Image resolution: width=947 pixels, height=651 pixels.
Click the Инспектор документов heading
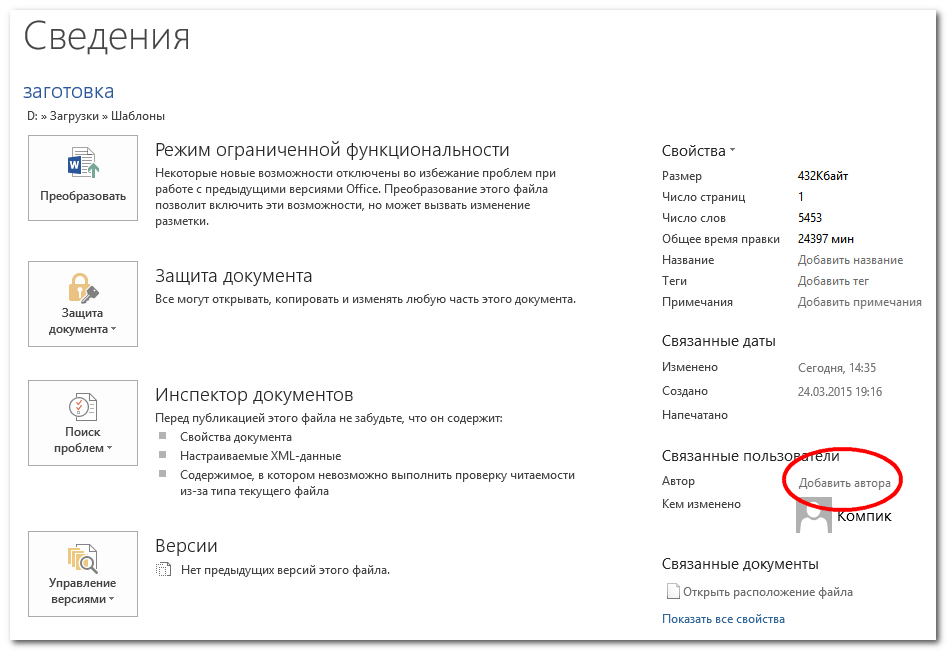[254, 395]
